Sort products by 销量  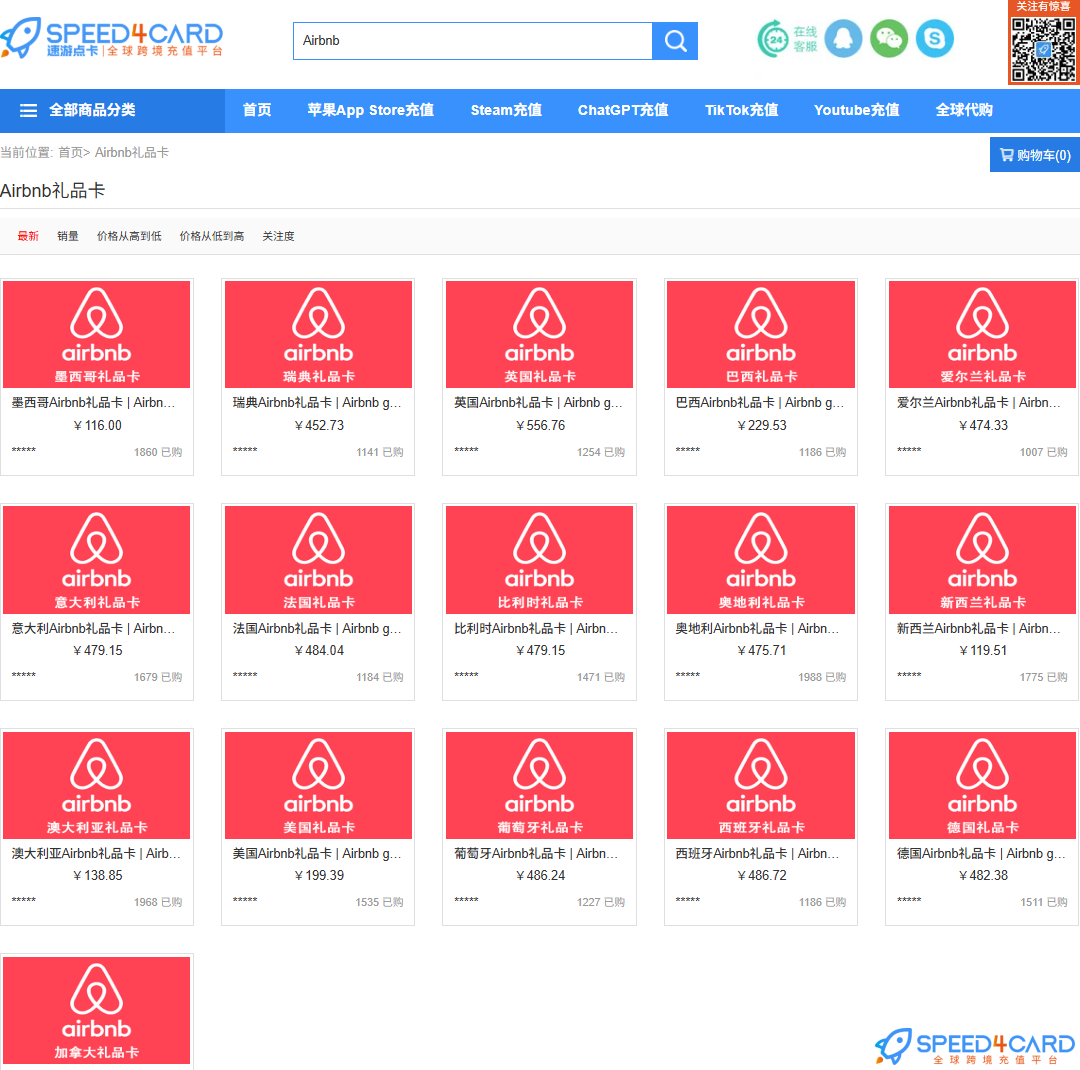point(68,236)
